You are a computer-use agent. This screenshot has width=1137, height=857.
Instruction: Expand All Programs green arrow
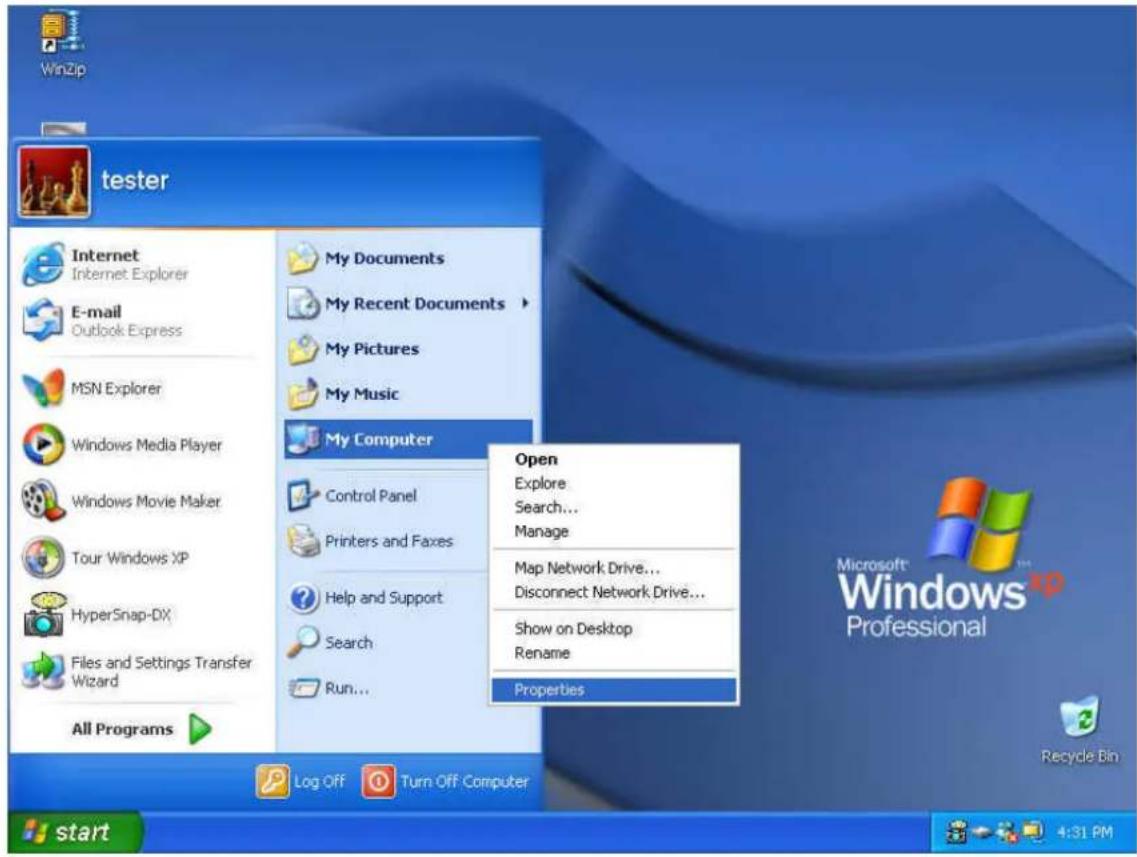(x=200, y=729)
